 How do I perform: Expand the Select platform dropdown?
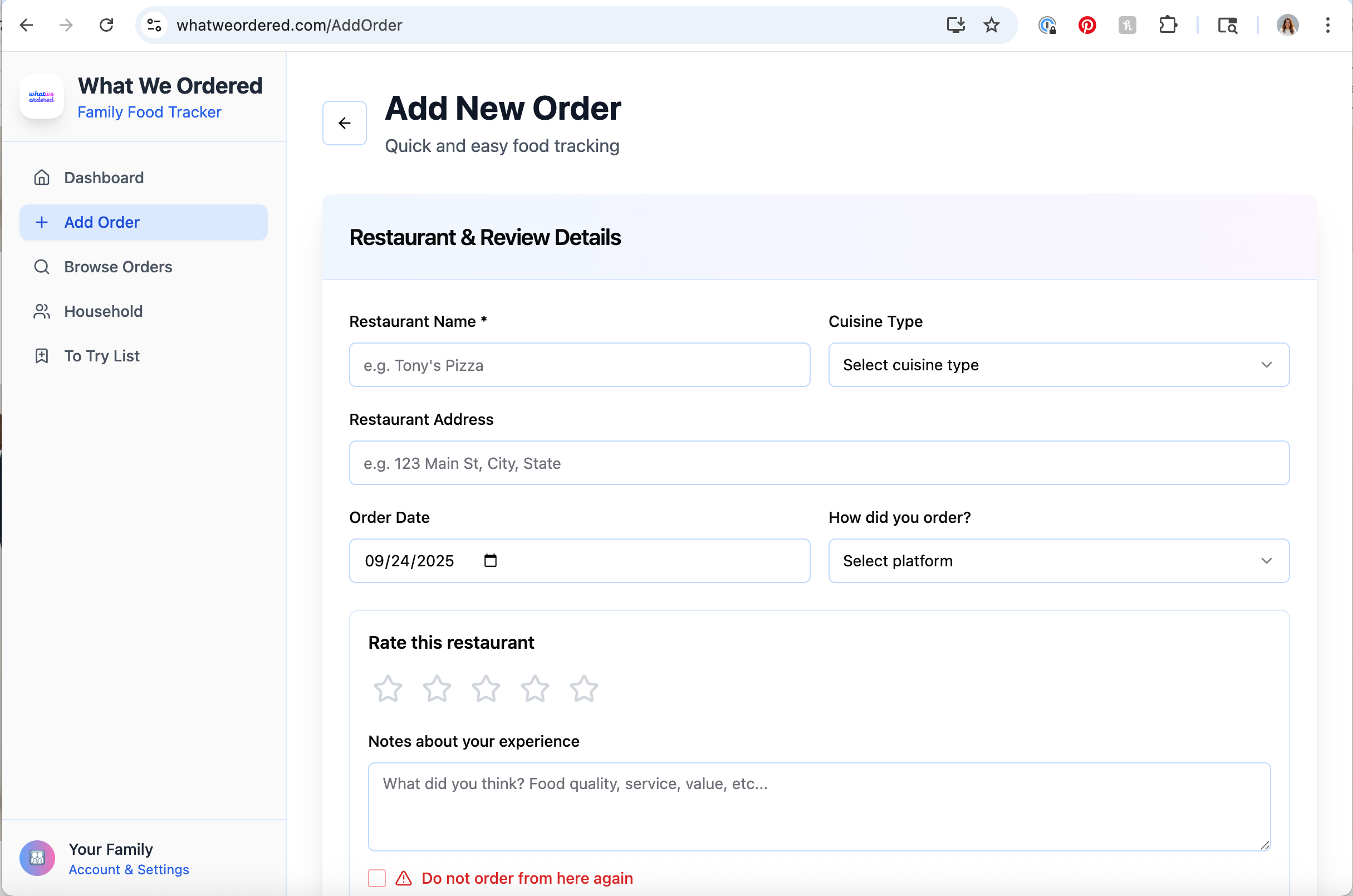[x=1058, y=561]
